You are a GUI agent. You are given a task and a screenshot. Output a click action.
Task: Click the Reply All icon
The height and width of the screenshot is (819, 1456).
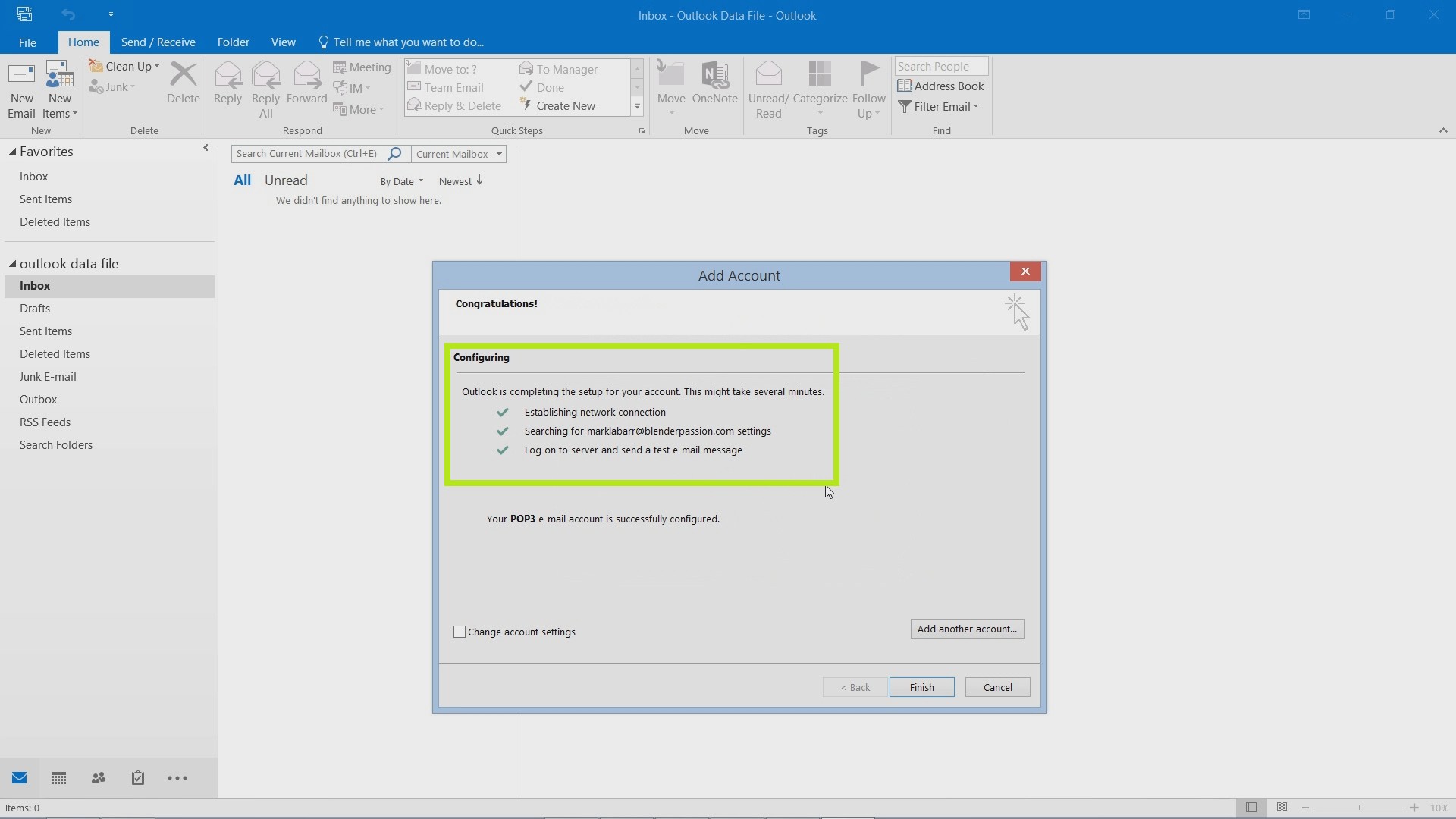265,75
